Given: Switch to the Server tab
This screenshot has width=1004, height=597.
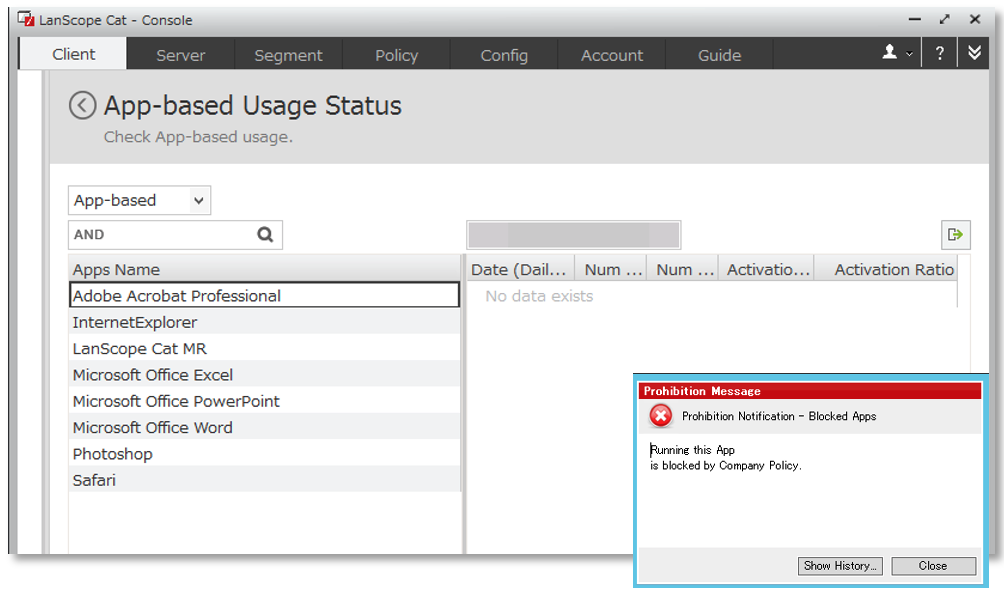Looking at the screenshot, I should (x=181, y=55).
